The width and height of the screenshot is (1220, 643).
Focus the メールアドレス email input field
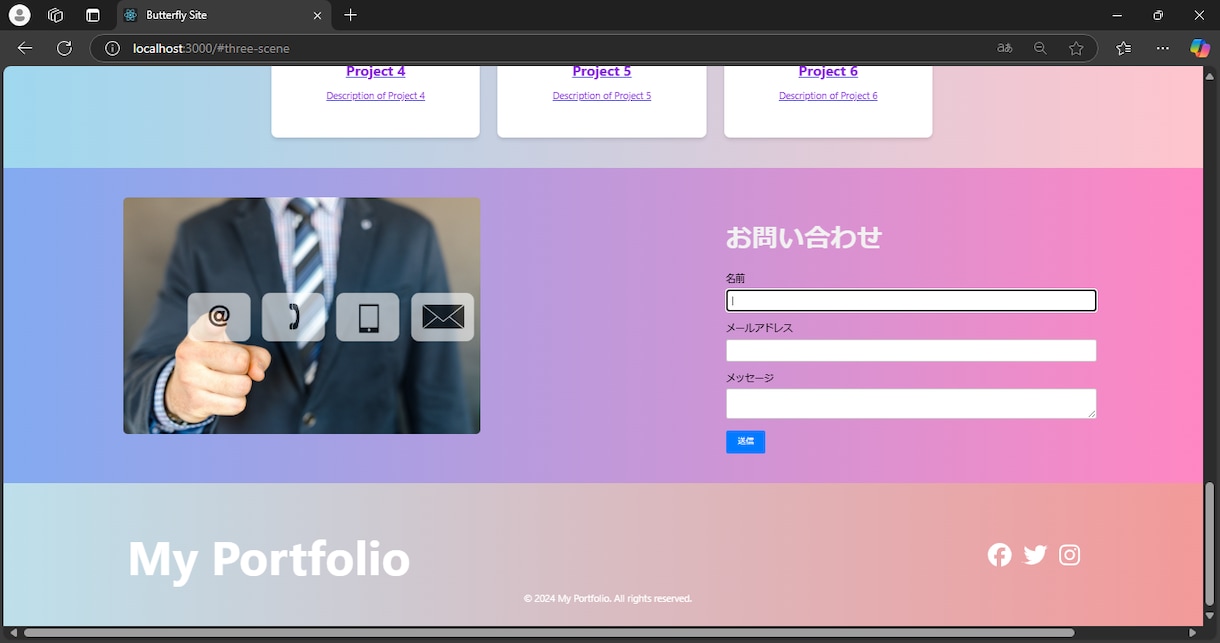911,350
